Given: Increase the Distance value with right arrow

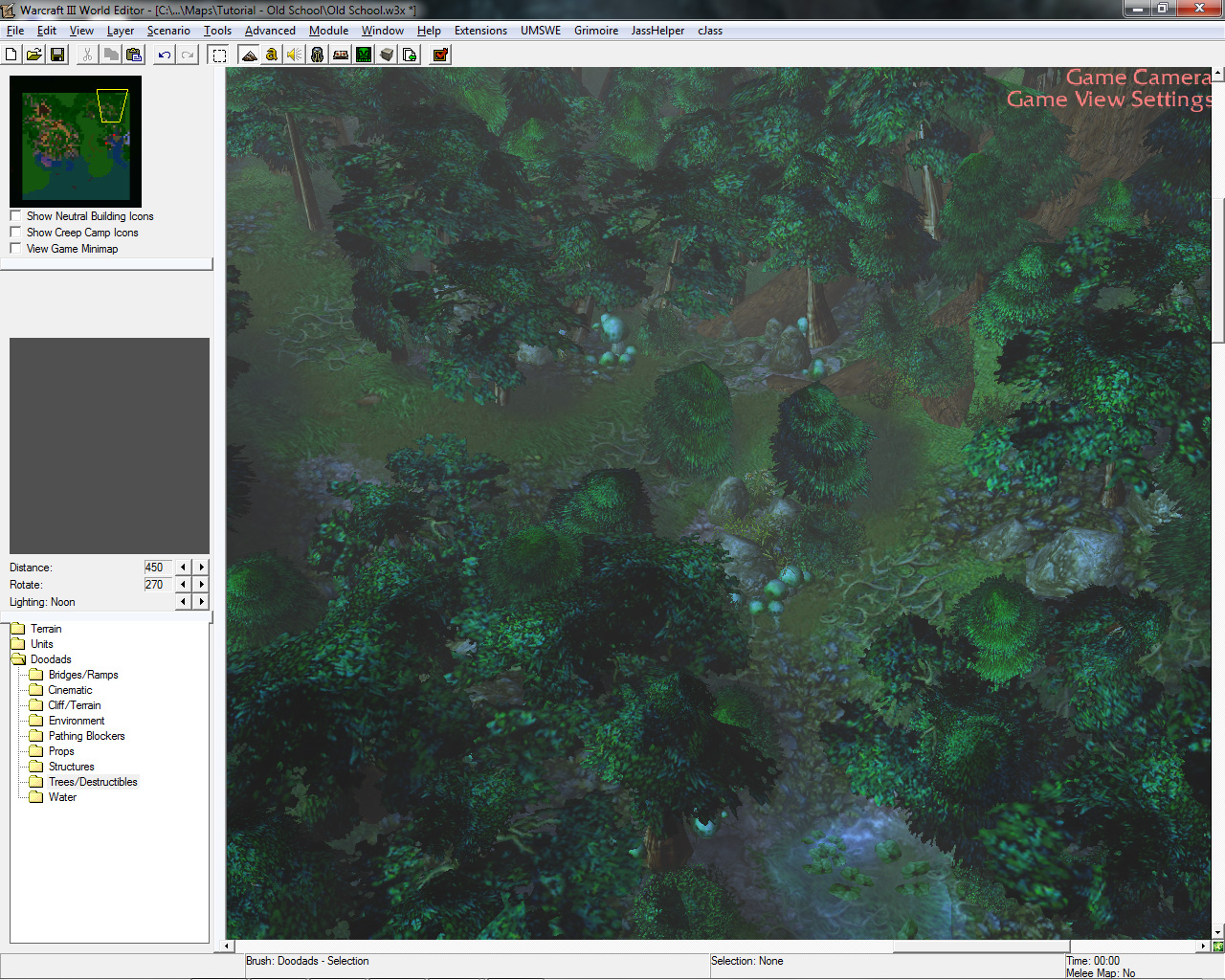Looking at the screenshot, I should pyautogui.click(x=201, y=568).
